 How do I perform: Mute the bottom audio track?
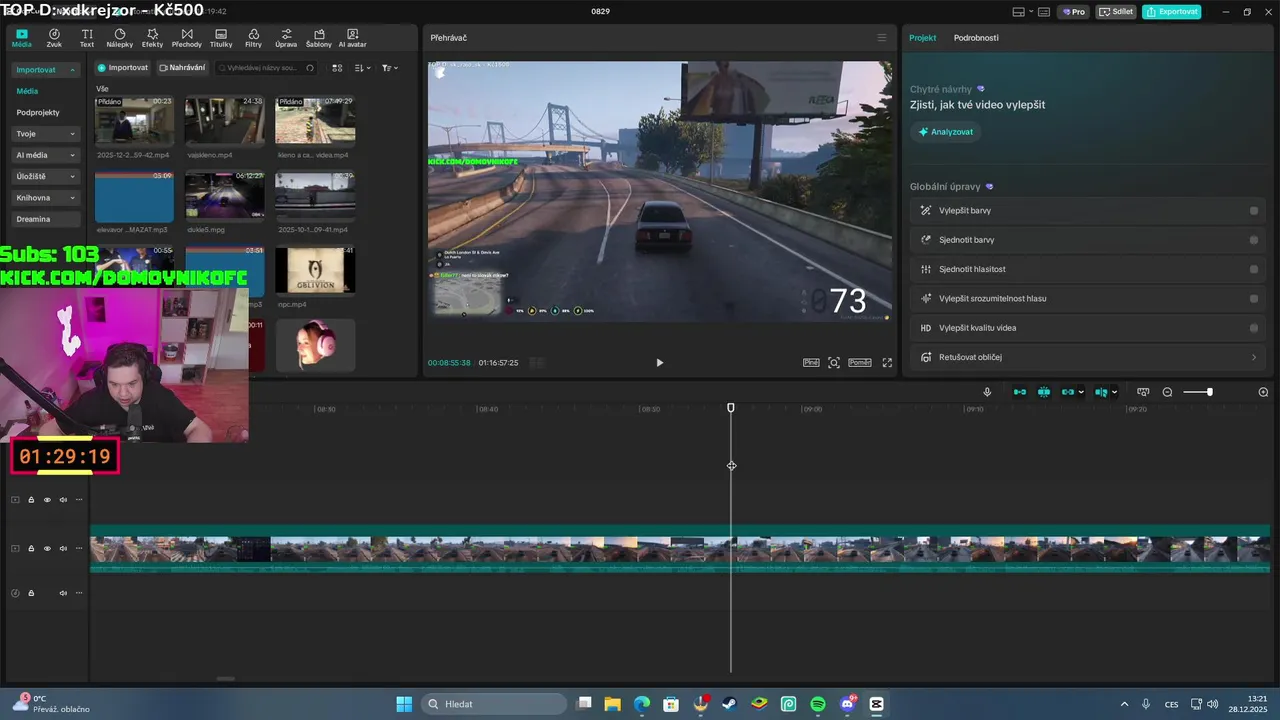(x=63, y=593)
